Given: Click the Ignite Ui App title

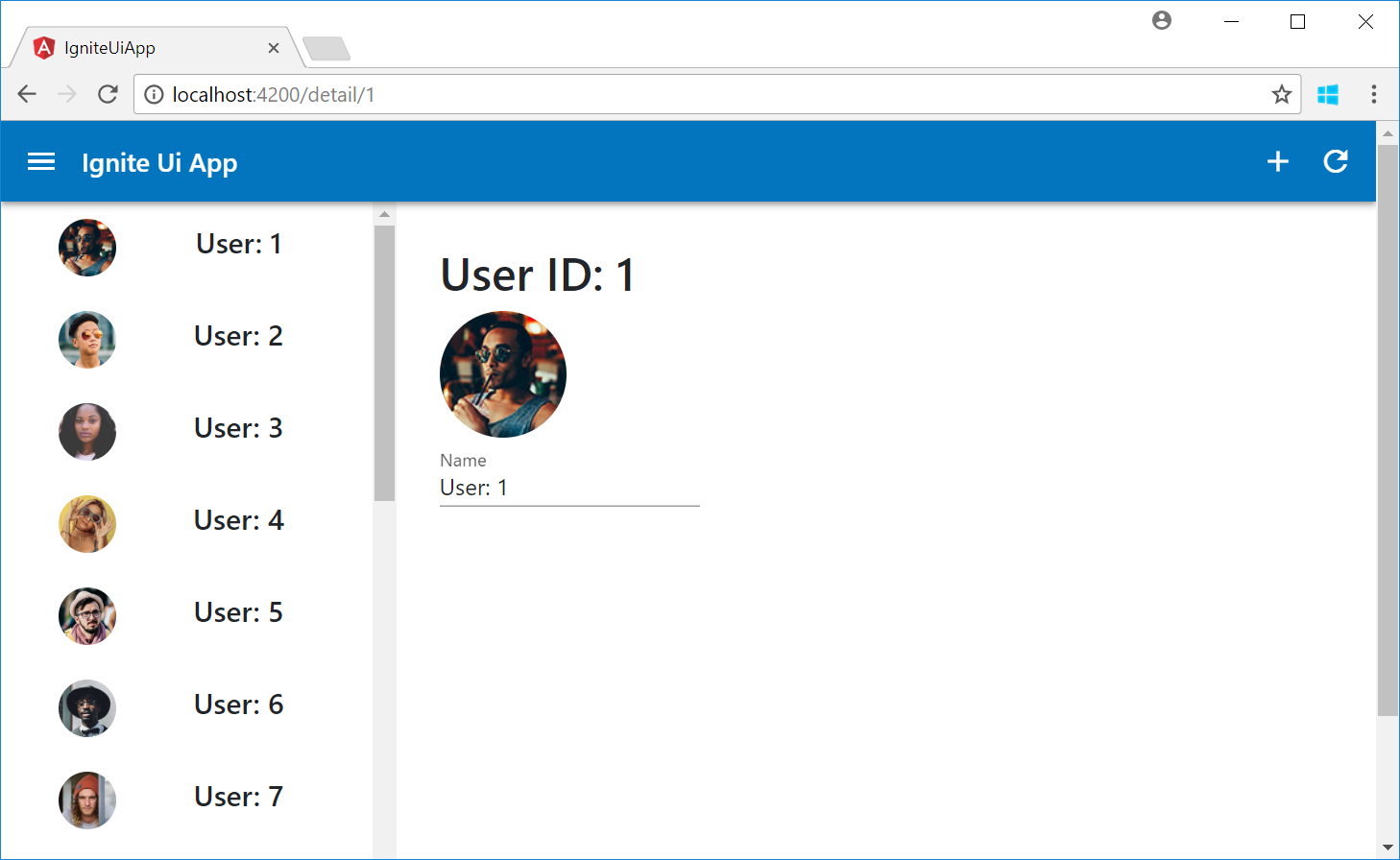Looking at the screenshot, I should (x=159, y=162).
